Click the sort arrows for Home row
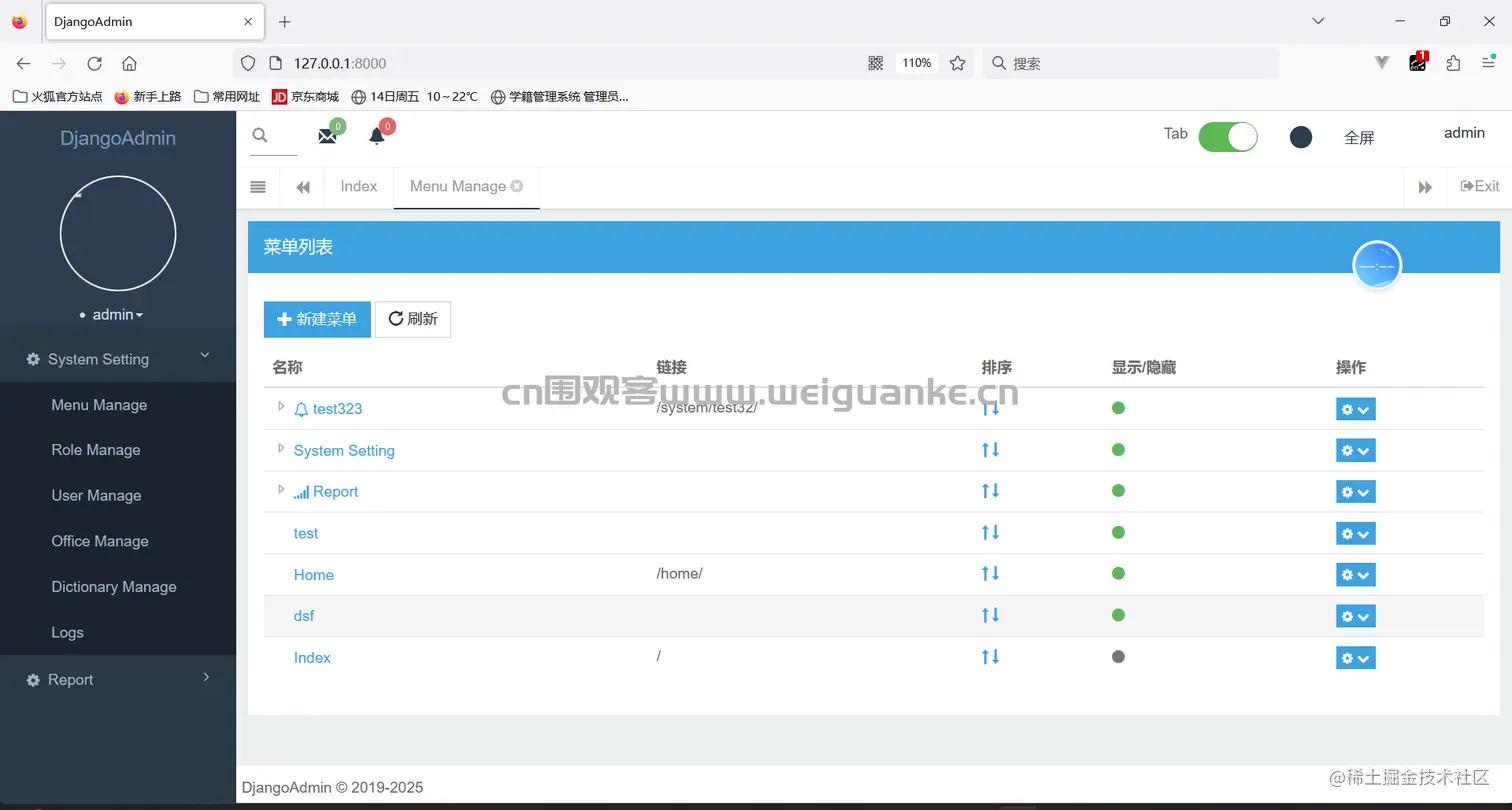This screenshot has height=810, width=1512. click(990, 574)
